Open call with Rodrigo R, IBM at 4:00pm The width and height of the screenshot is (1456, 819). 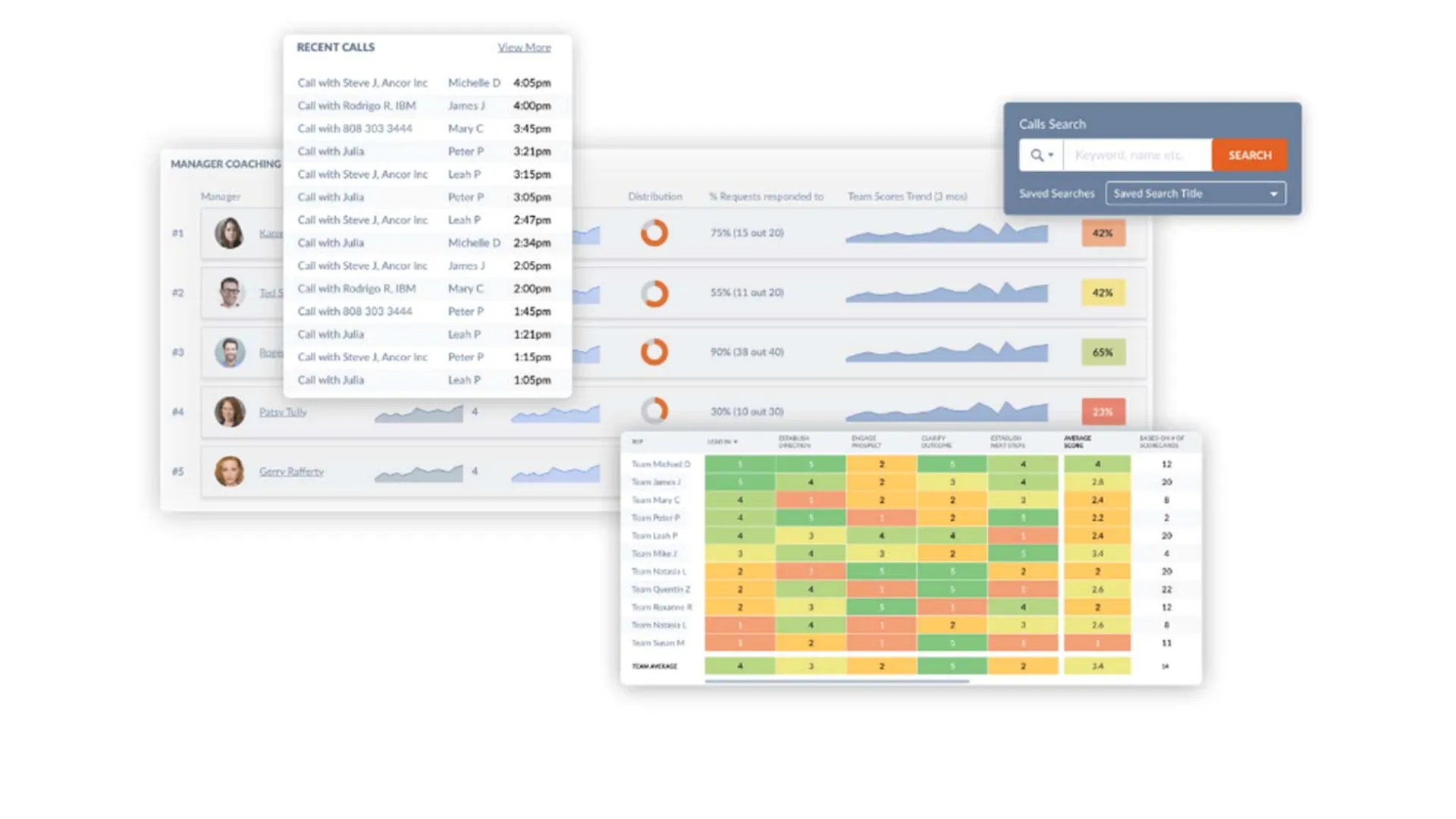(356, 106)
